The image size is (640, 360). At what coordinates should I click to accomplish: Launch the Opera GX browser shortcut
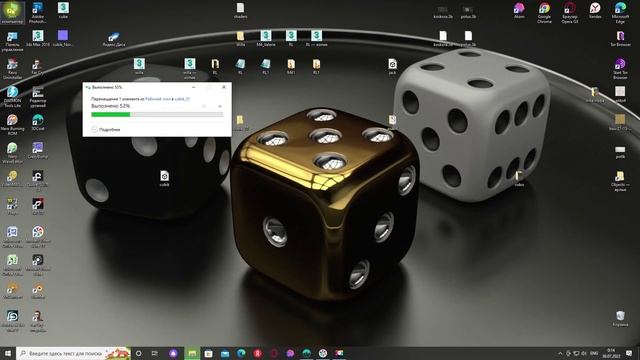(x=570, y=13)
